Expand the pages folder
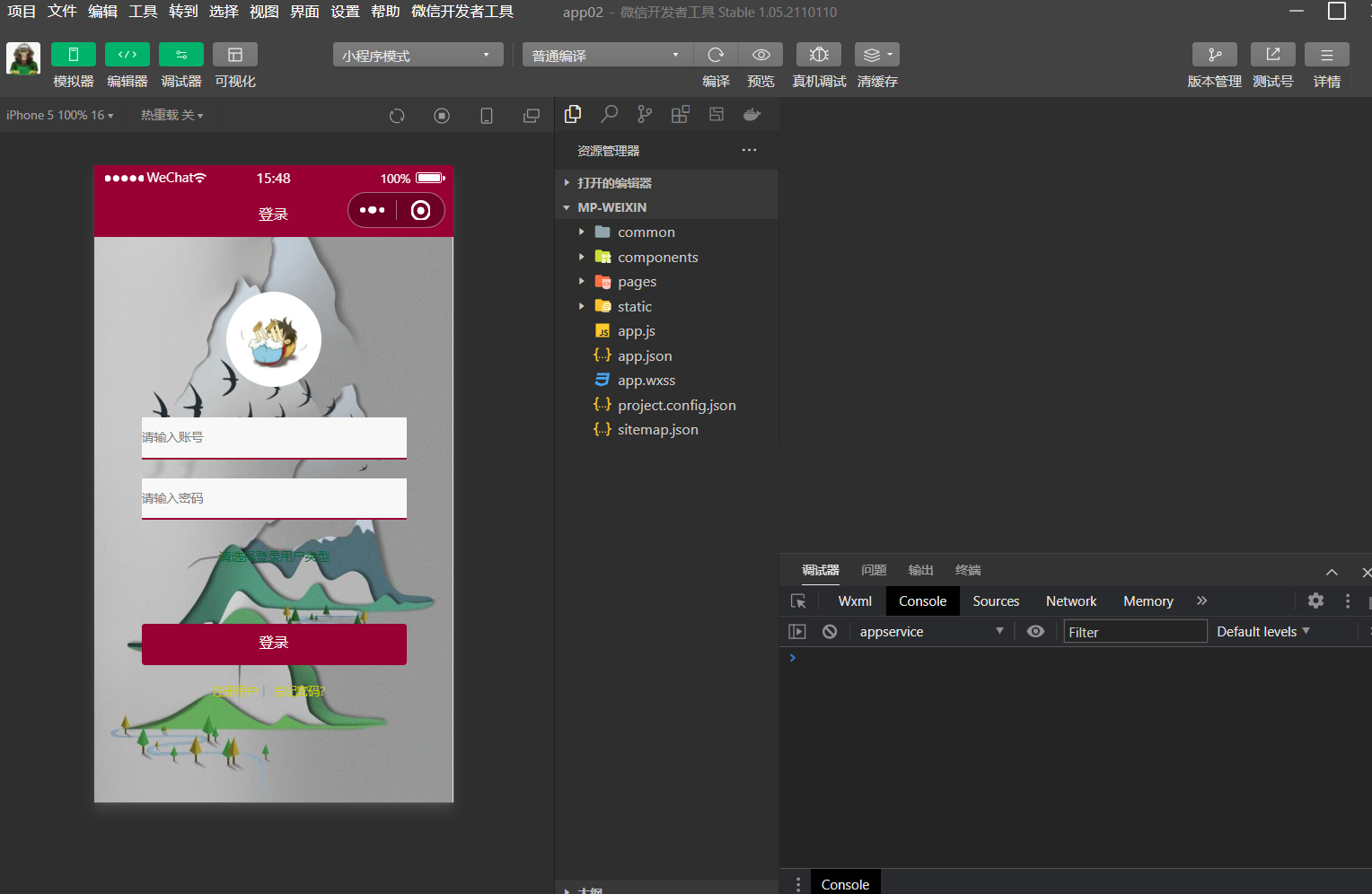Viewport: 1372px width, 894px height. pyautogui.click(x=666, y=281)
